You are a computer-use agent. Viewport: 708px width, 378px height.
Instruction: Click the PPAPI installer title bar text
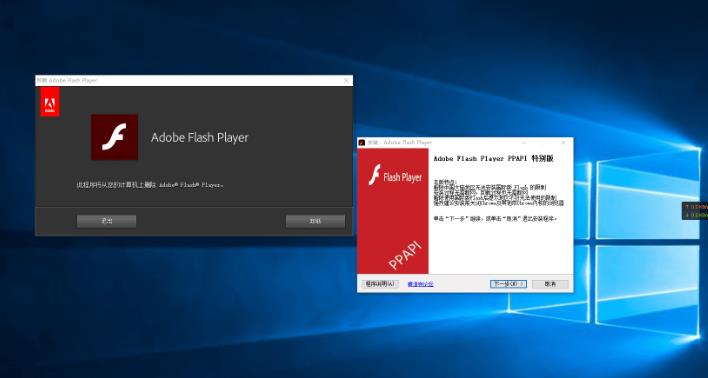click(400, 143)
